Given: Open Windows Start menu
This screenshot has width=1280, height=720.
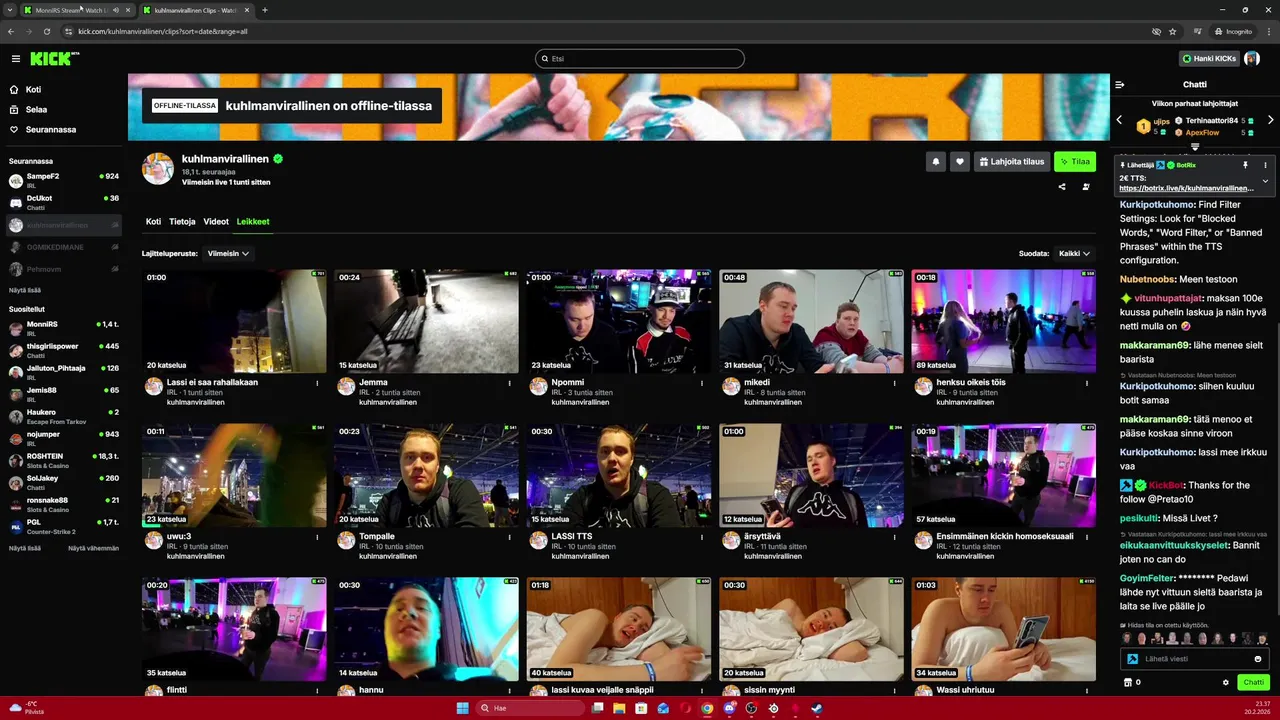Looking at the screenshot, I should 462,708.
